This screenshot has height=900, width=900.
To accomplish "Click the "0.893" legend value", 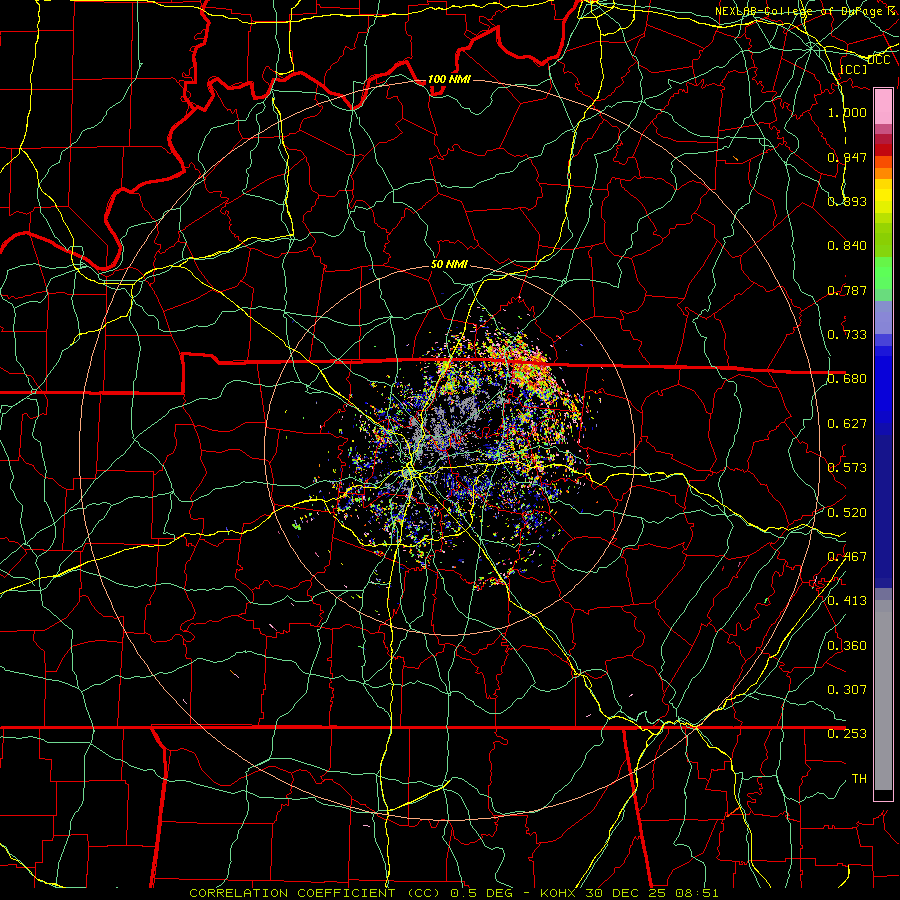I will (x=847, y=201).
